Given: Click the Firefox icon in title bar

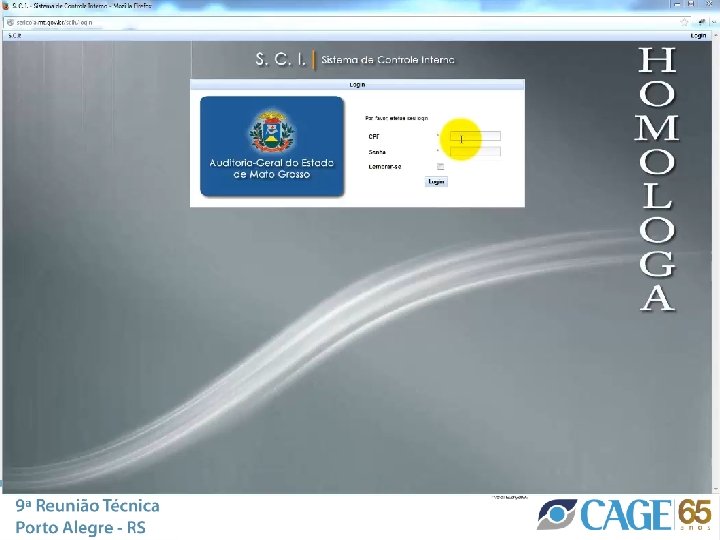Looking at the screenshot, I should coord(6,6).
